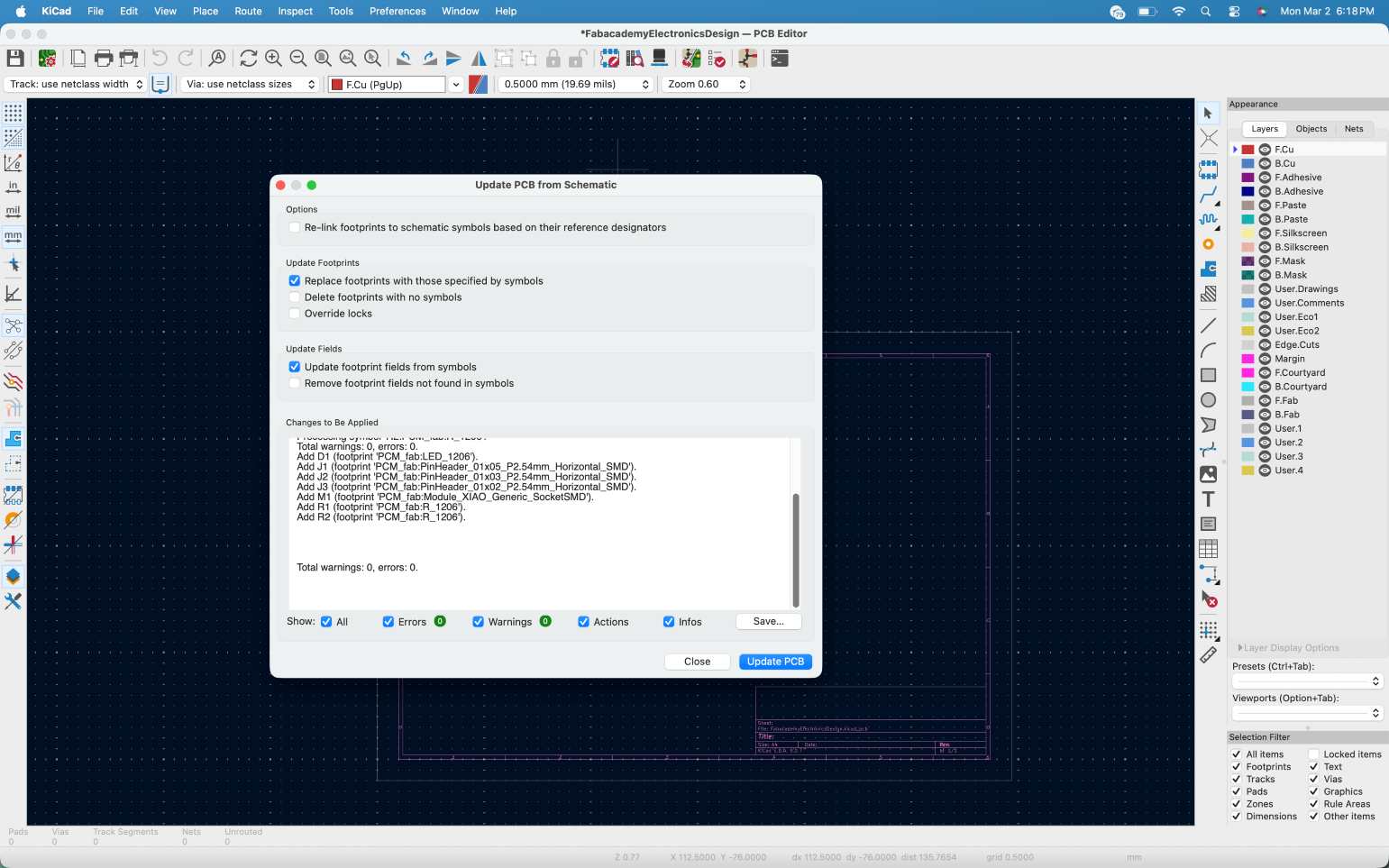Click the Update PCB button

pyautogui.click(x=775, y=662)
